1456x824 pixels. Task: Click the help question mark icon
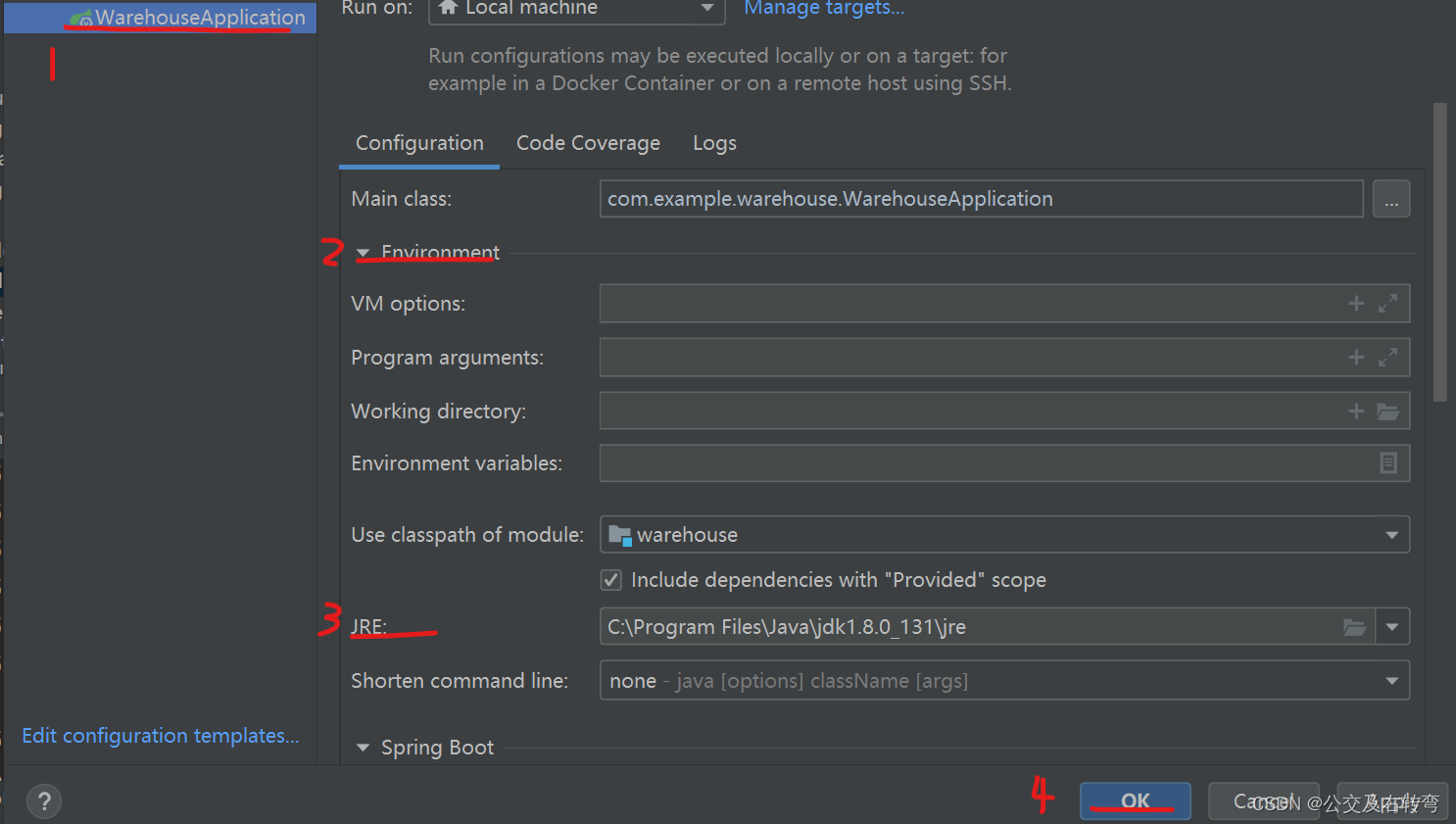tap(43, 801)
